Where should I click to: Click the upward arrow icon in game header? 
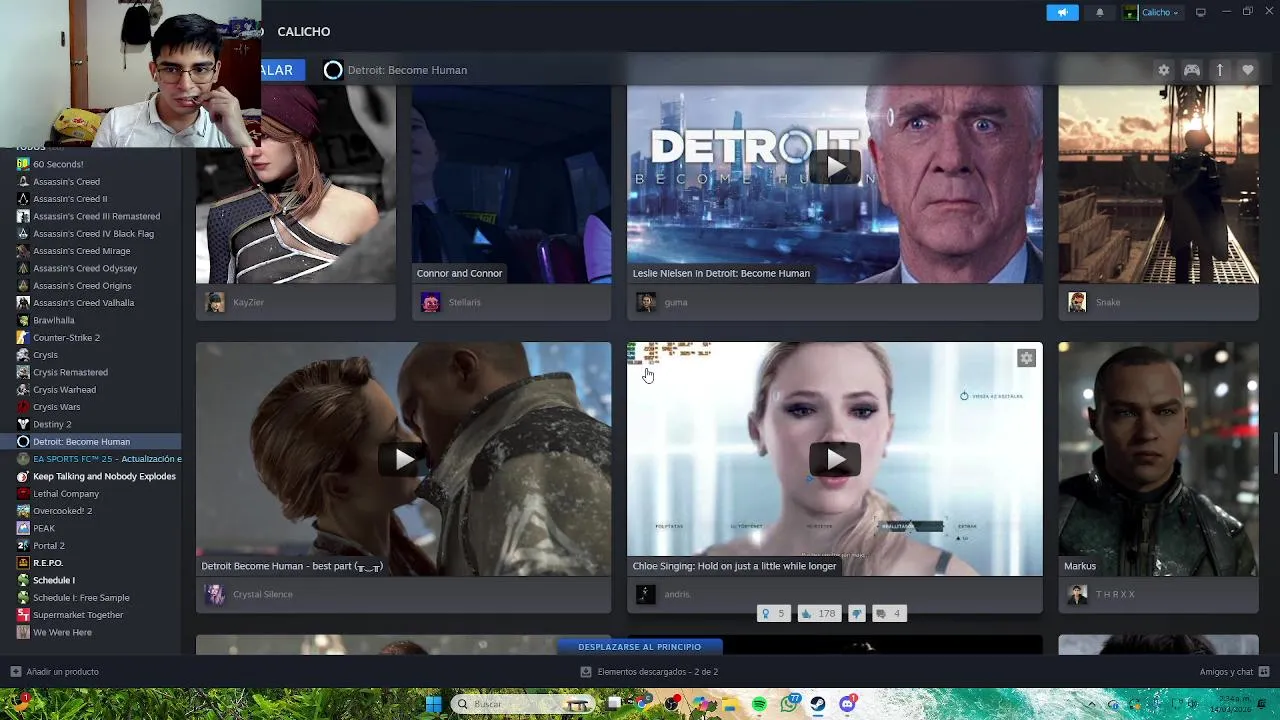click(1220, 70)
